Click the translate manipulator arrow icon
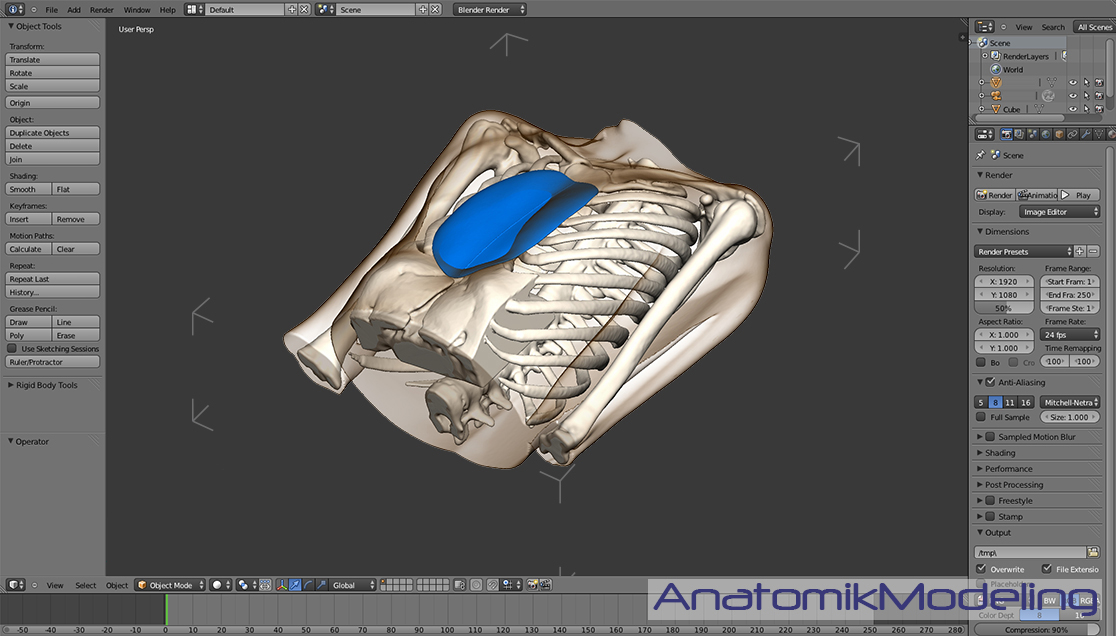 pyautogui.click(x=294, y=585)
